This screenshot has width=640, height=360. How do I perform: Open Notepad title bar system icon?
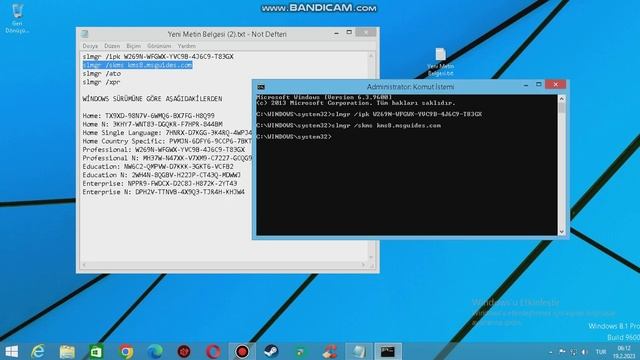[84, 34]
